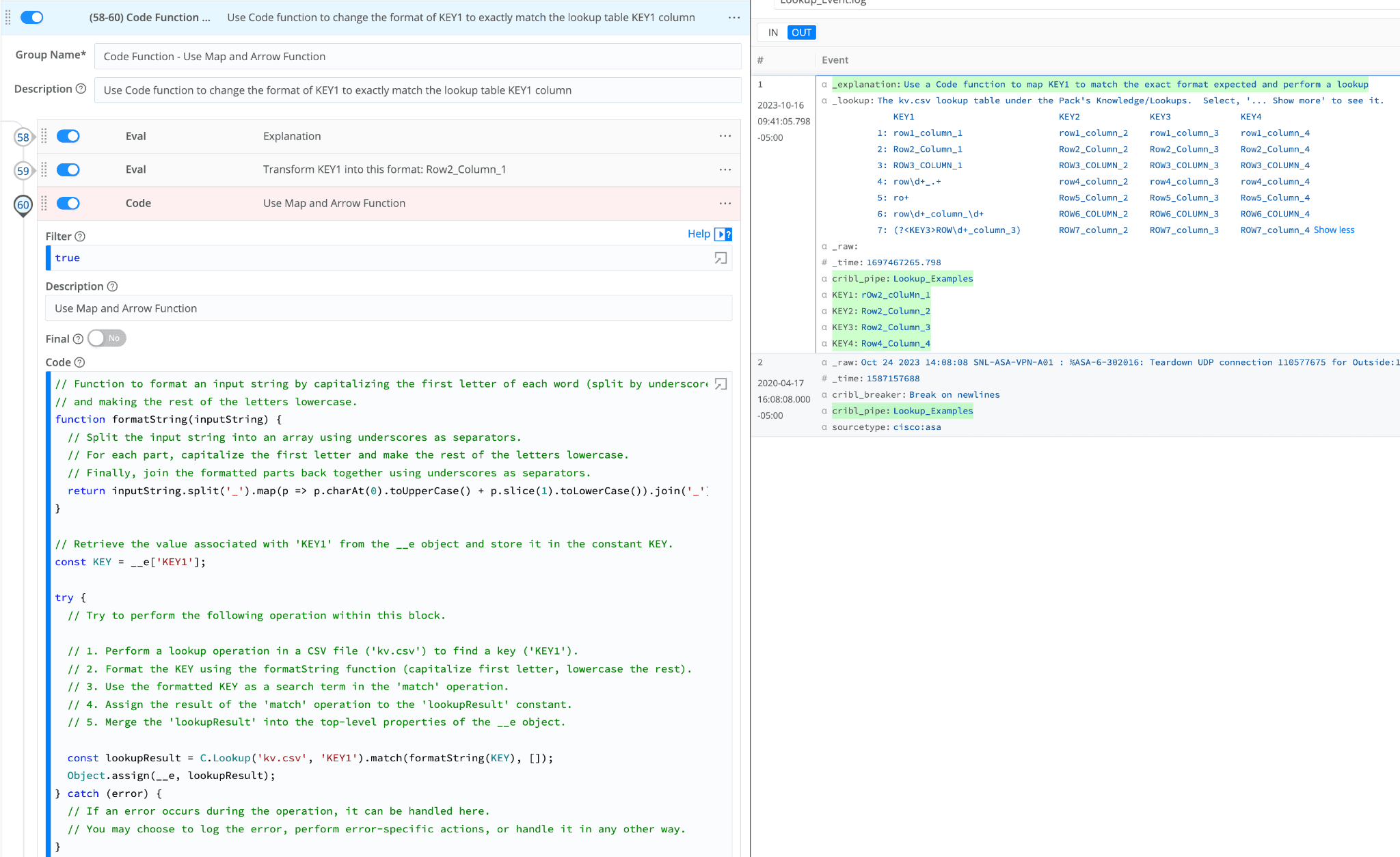Switch the Final toggle to Yes
1400x857 pixels.
click(107, 338)
